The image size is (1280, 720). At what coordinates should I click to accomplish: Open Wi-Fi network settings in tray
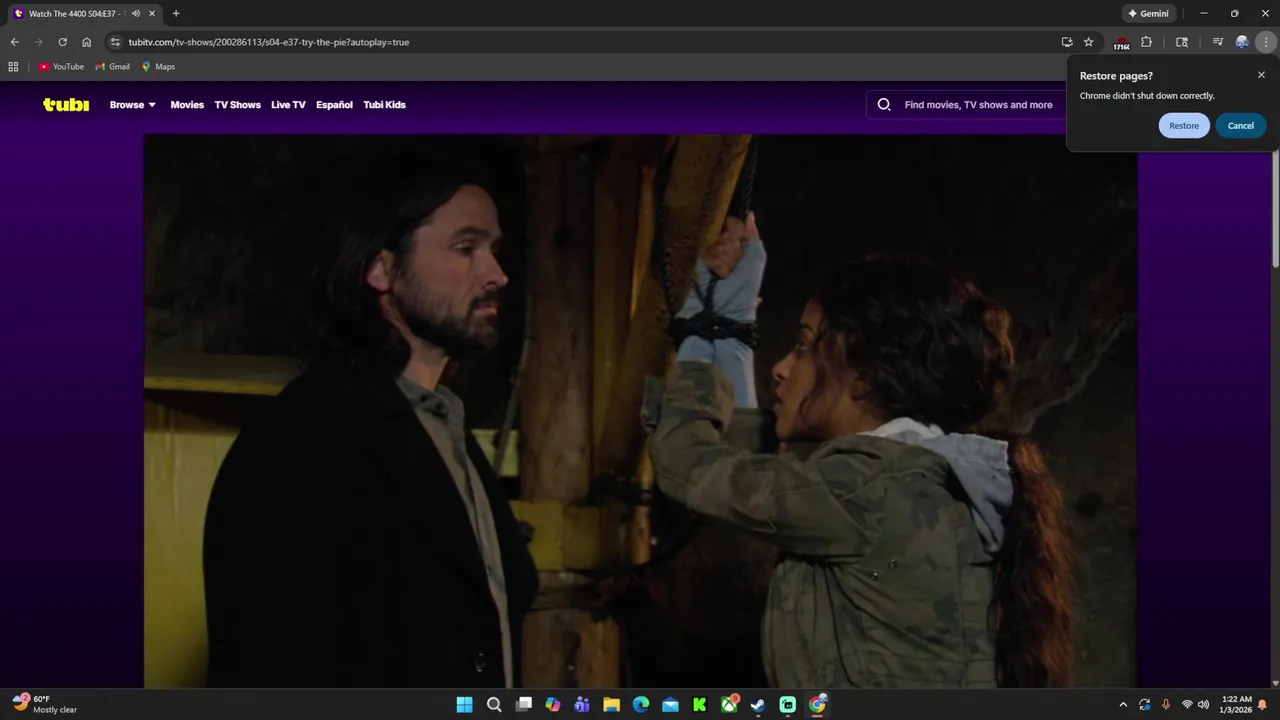point(1187,705)
